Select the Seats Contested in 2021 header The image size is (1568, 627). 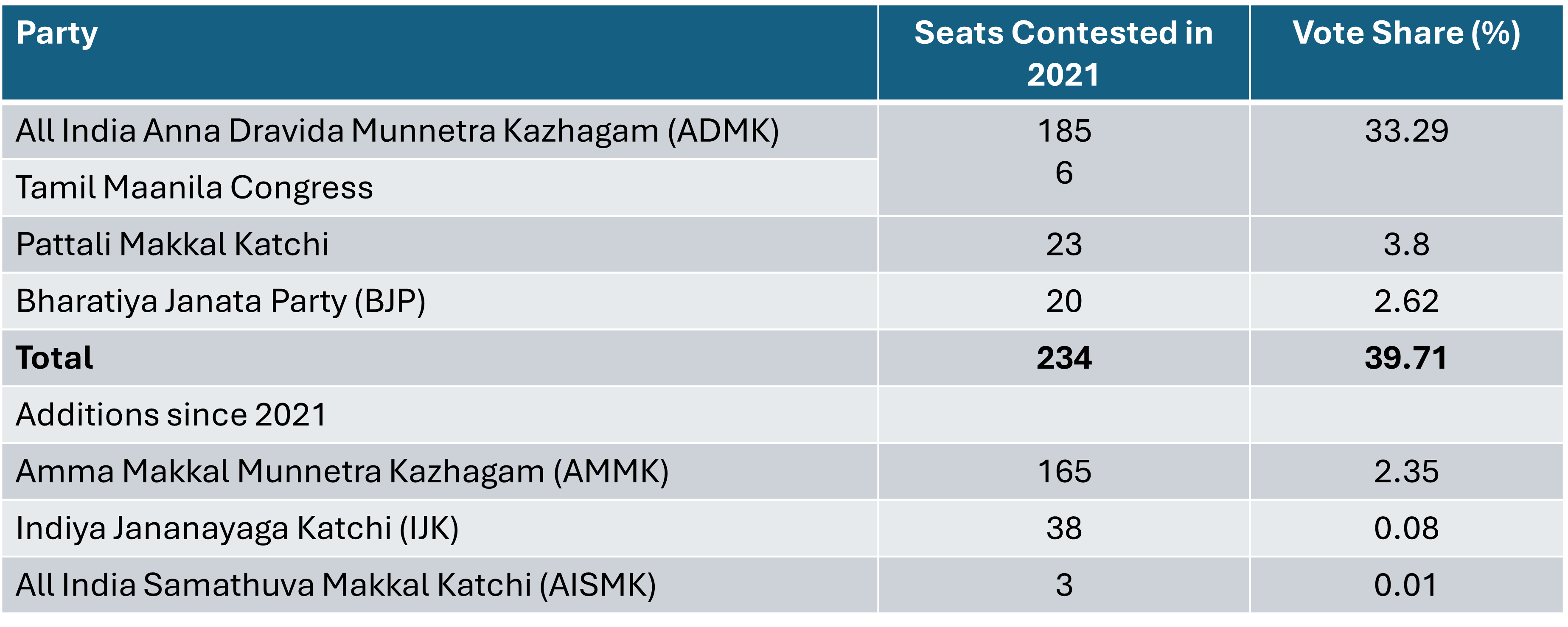click(x=1063, y=52)
